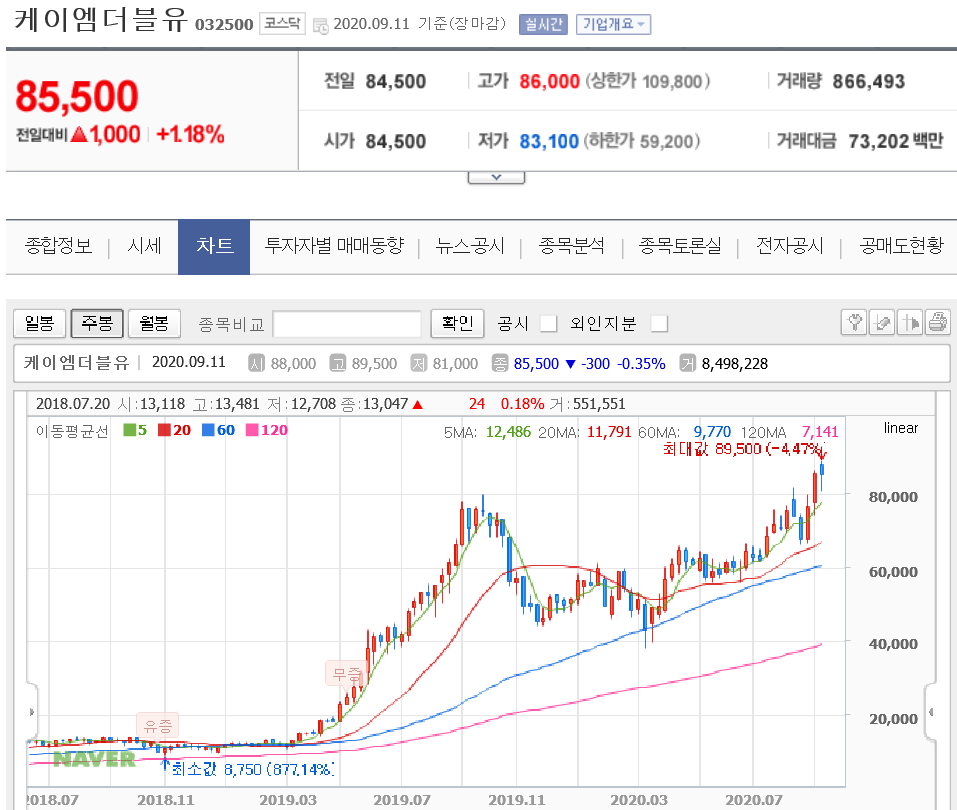
Task: Click the red 20-day moving average swatch
Action: click(164, 430)
